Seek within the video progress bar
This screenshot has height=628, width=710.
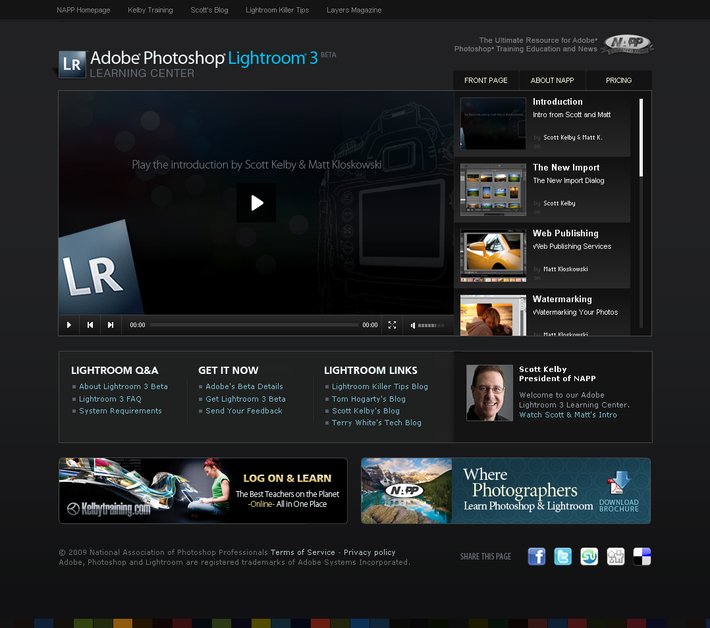tap(254, 325)
